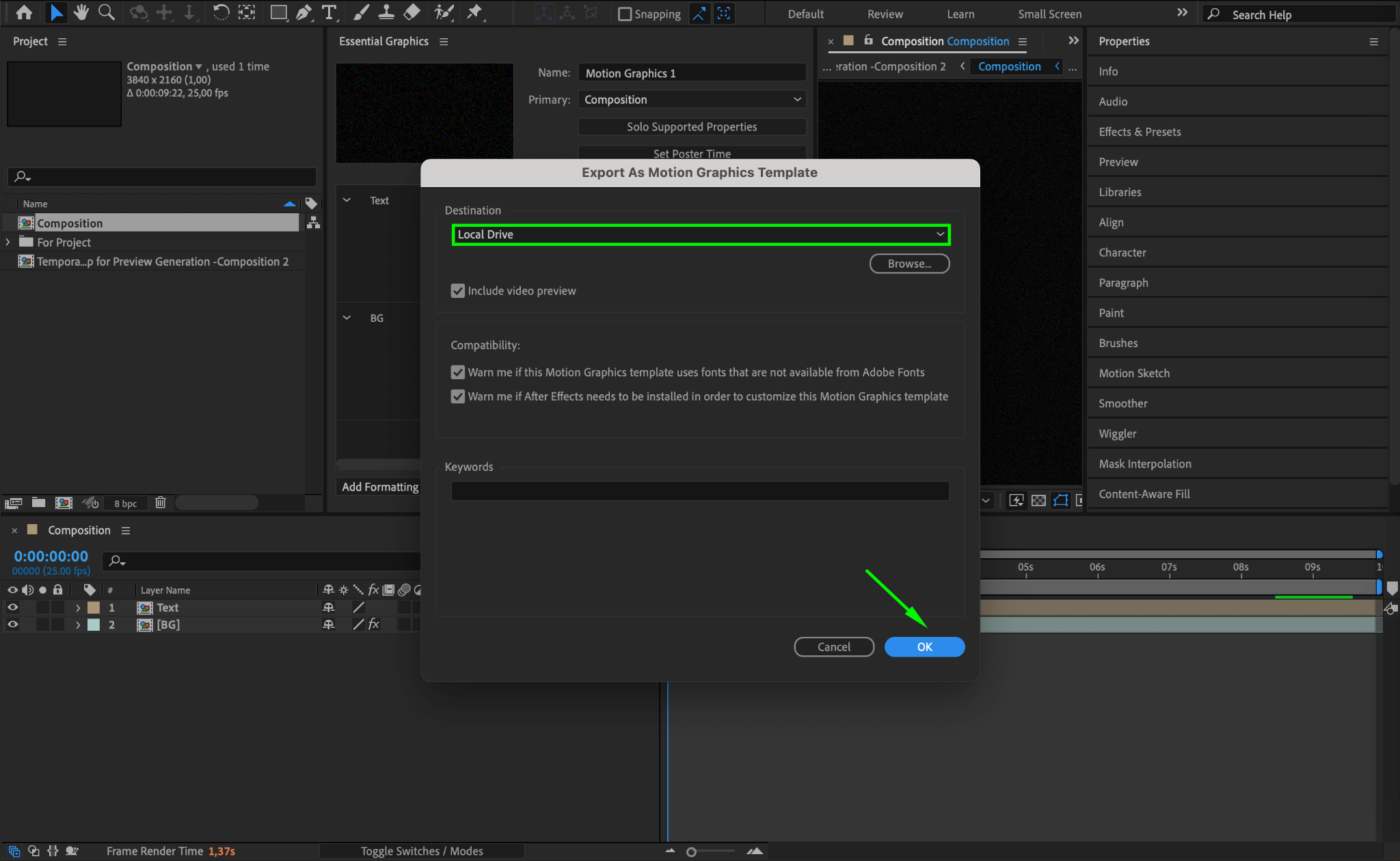
Task: Enable the Snapping checkbox
Action: click(x=625, y=14)
